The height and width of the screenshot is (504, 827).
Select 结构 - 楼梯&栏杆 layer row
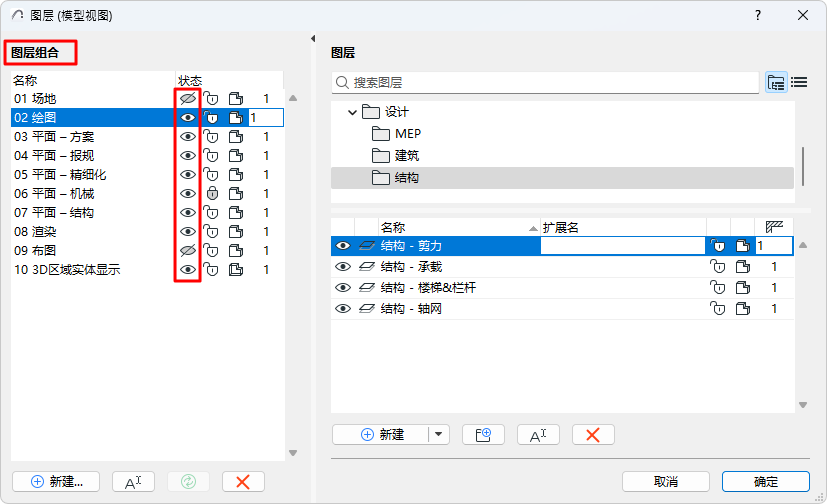coord(562,288)
